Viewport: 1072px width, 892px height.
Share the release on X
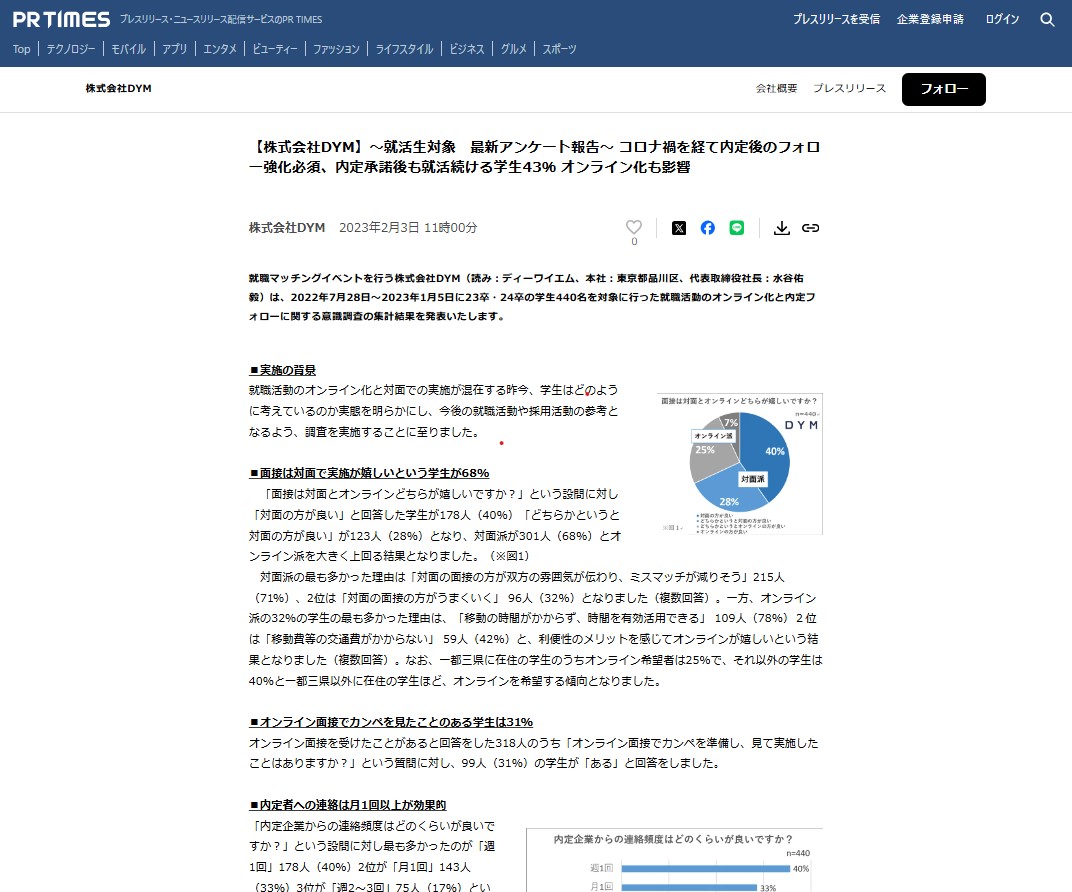coord(679,228)
